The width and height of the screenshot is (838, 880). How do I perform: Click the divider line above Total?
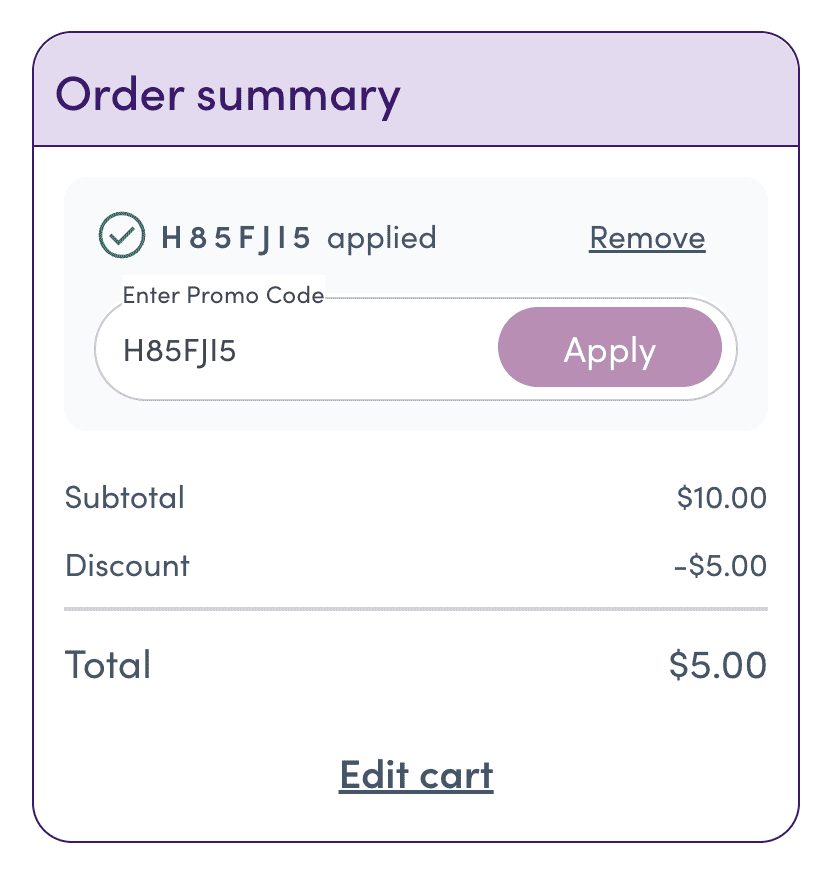click(416, 607)
